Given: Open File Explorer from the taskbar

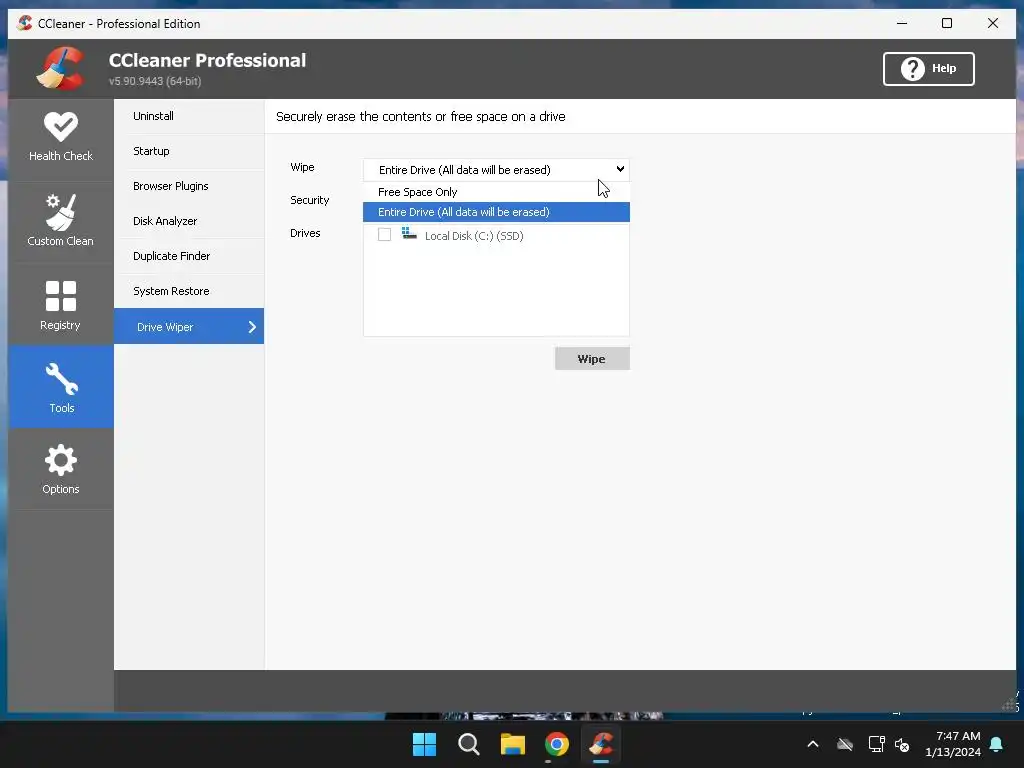Looking at the screenshot, I should click(x=513, y=744).
